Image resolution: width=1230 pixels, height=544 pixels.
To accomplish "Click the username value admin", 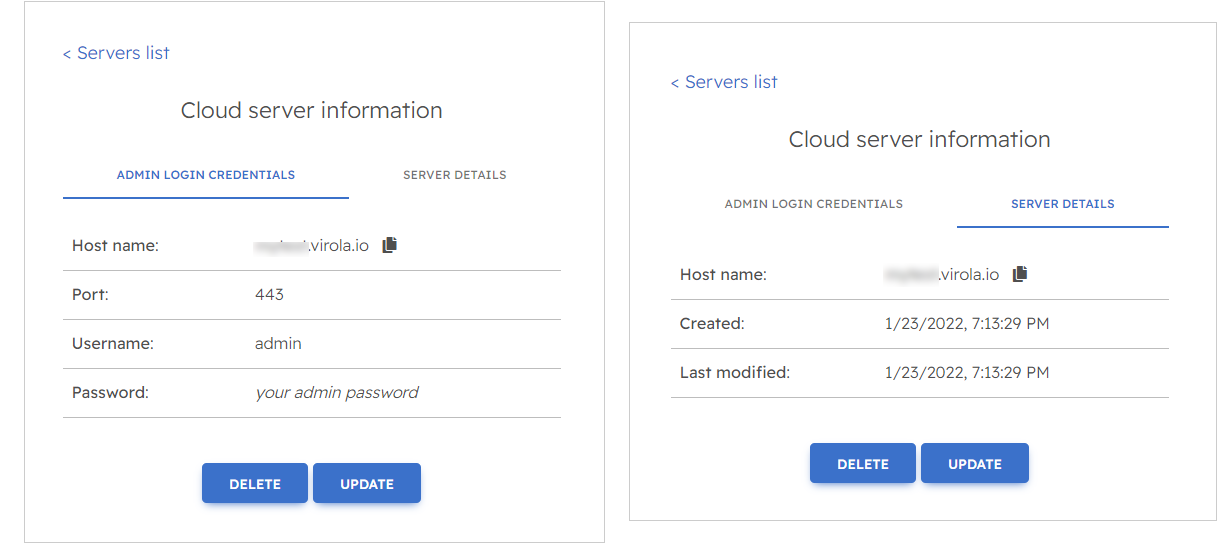I will point(278,344).
